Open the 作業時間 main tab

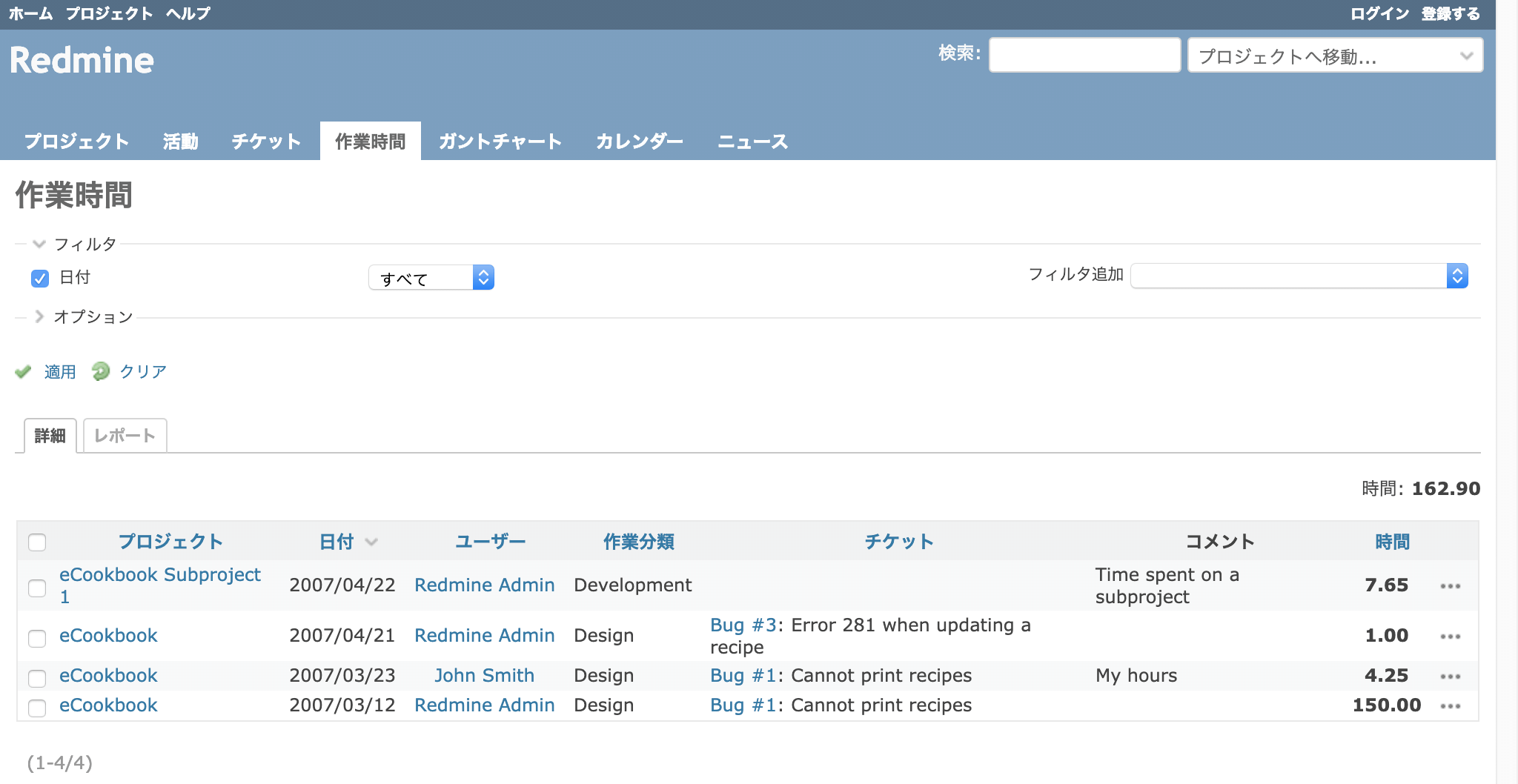[371, 141]
